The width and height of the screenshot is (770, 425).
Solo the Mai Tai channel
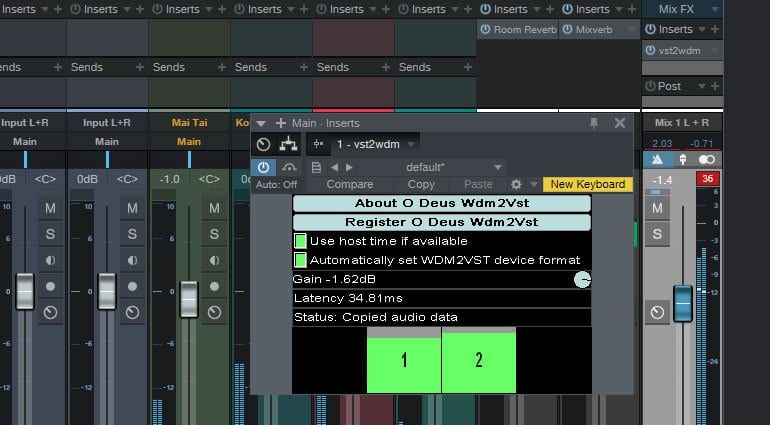point(214,234)
